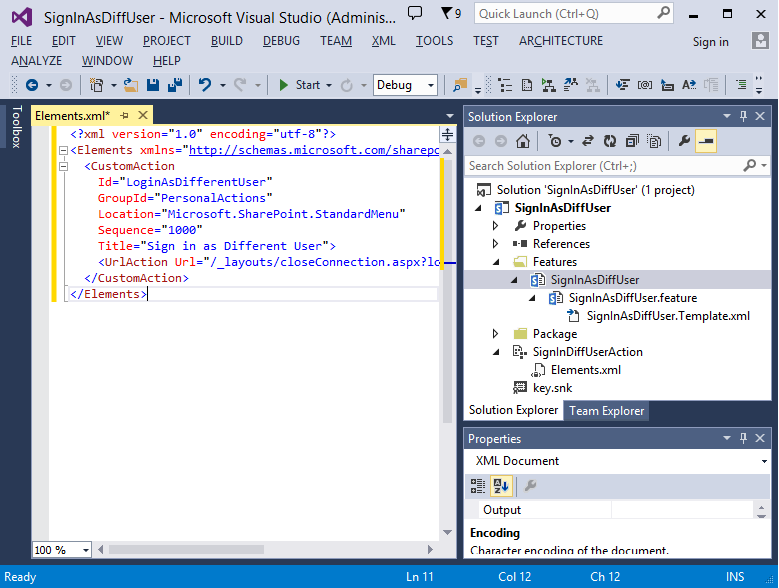This screenshot has height=588, width=779.
Task: Click the Sign in link
Action: [x=710, y=42]
